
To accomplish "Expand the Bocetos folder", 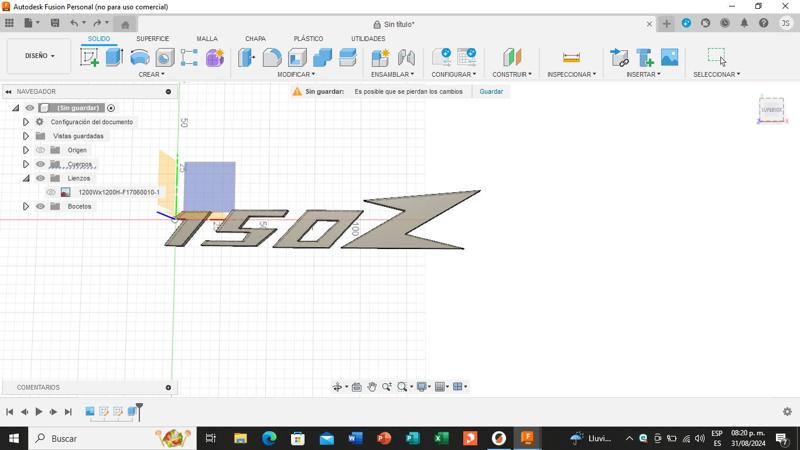I will tap(26, 206).
